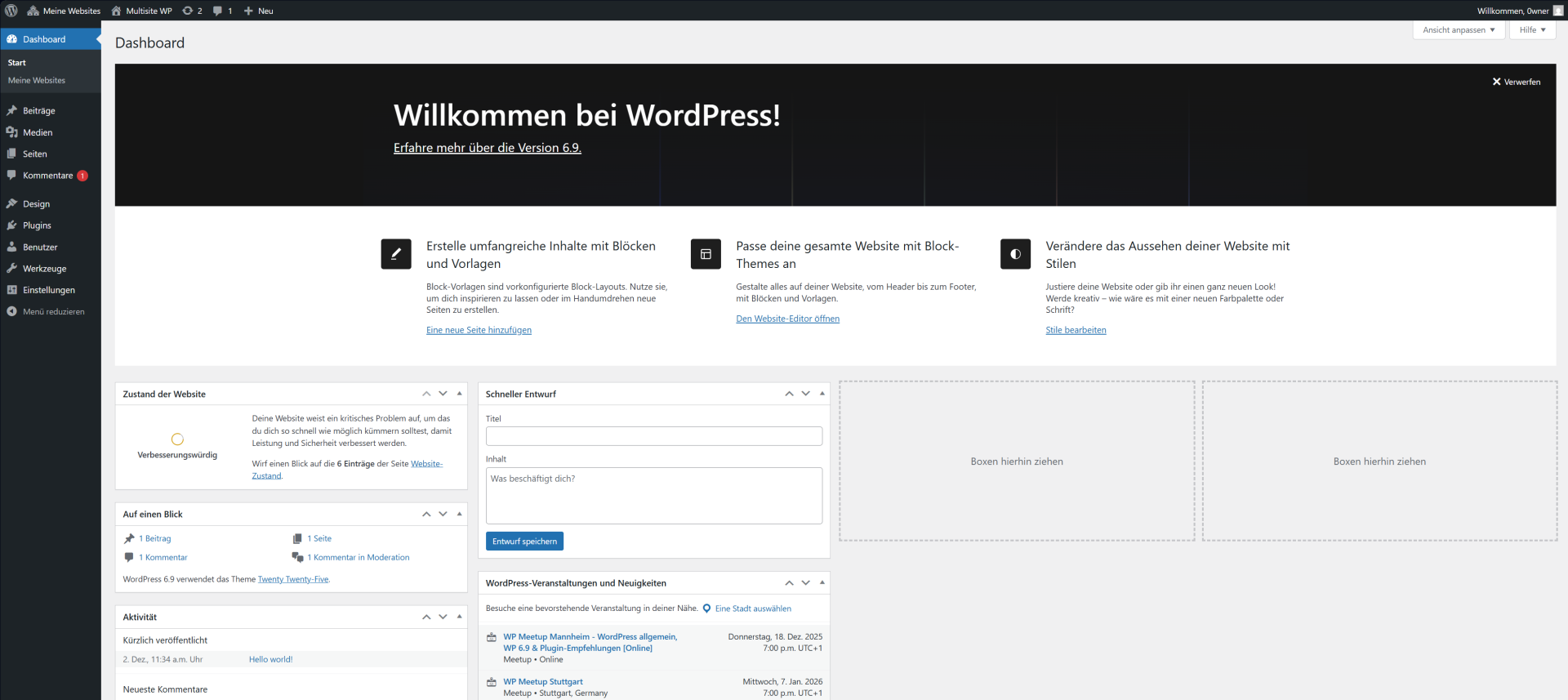Viewport: 1568px width, 700px height.
Task: Click Eine Stadt auswählen button
Action: (x=746, y=609)
